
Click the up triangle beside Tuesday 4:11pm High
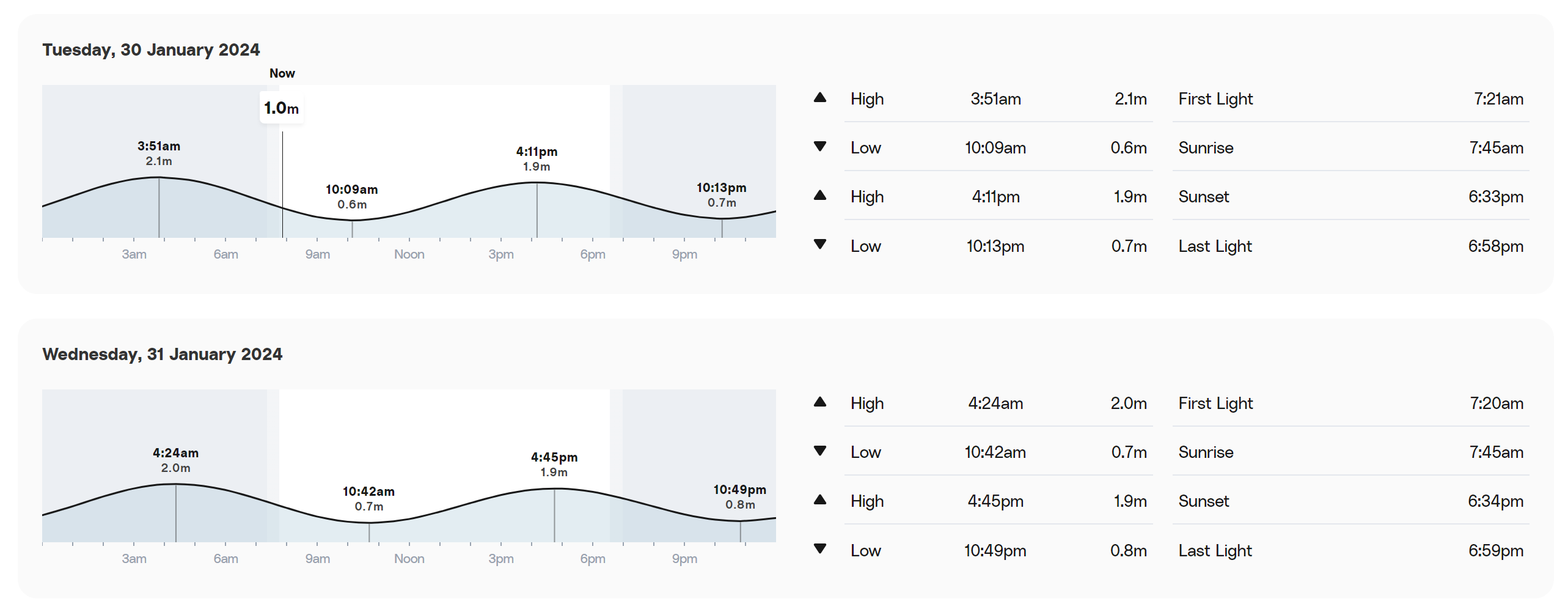820,196
